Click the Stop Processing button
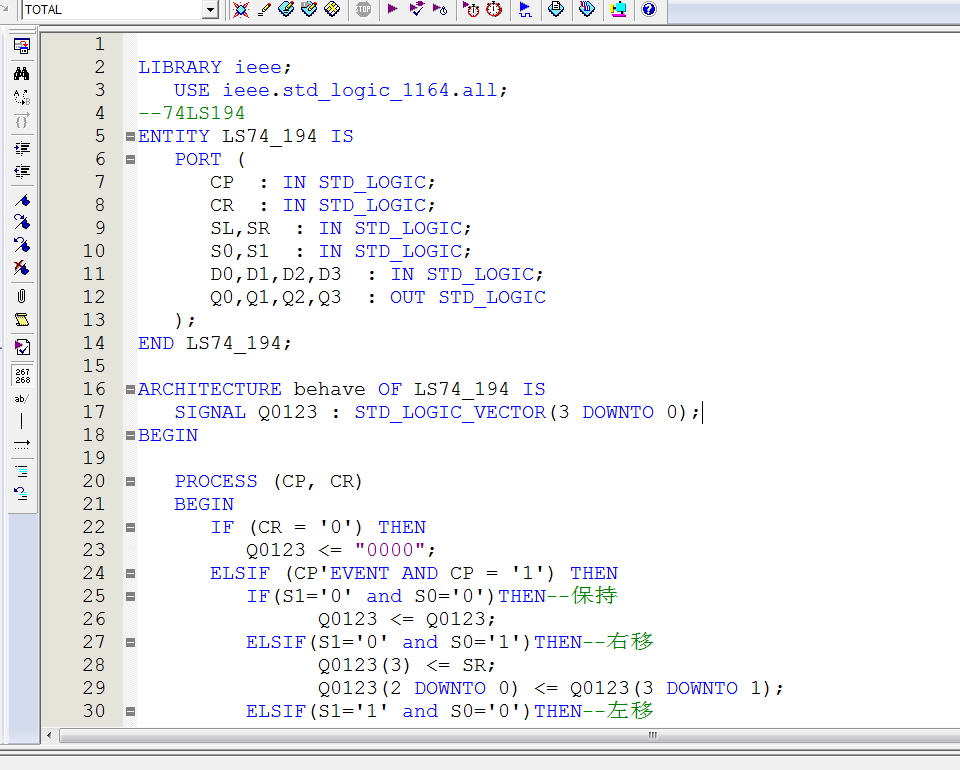 363,9
